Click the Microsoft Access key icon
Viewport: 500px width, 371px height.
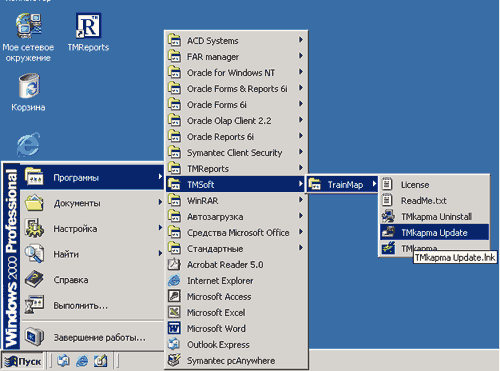(x=174, y=296)
